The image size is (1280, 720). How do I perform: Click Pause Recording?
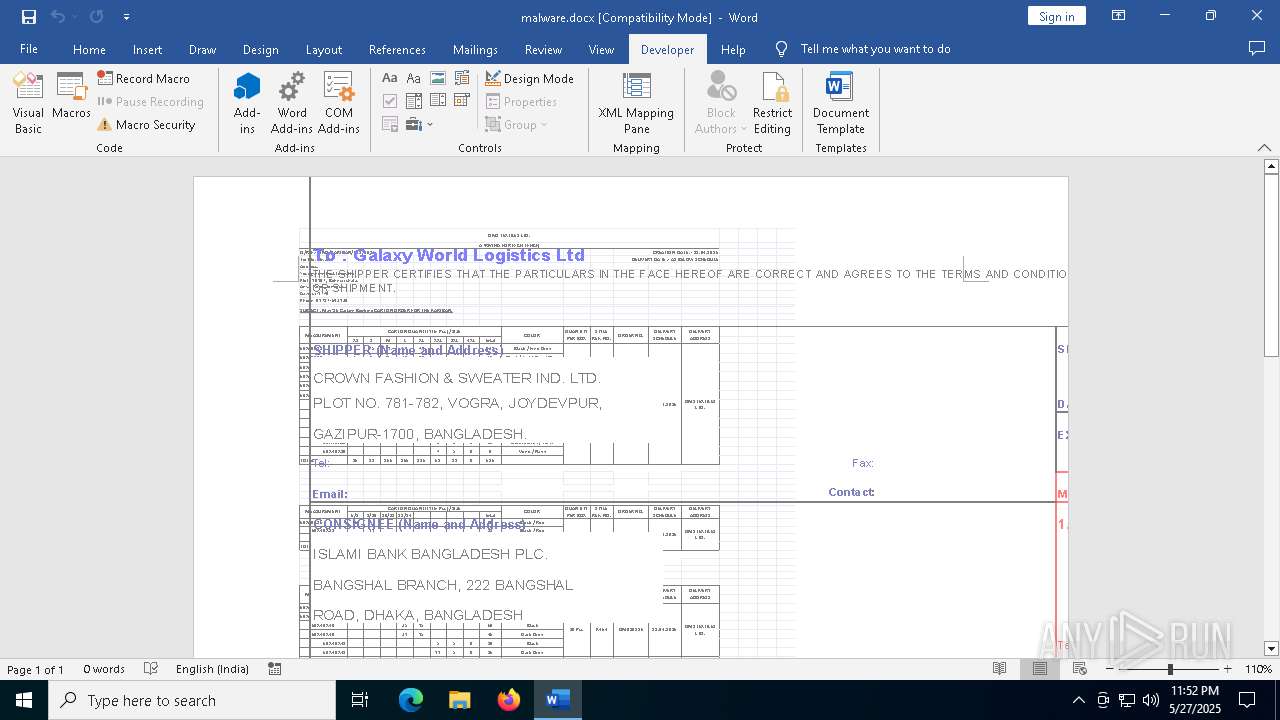[x=150, y=101]
